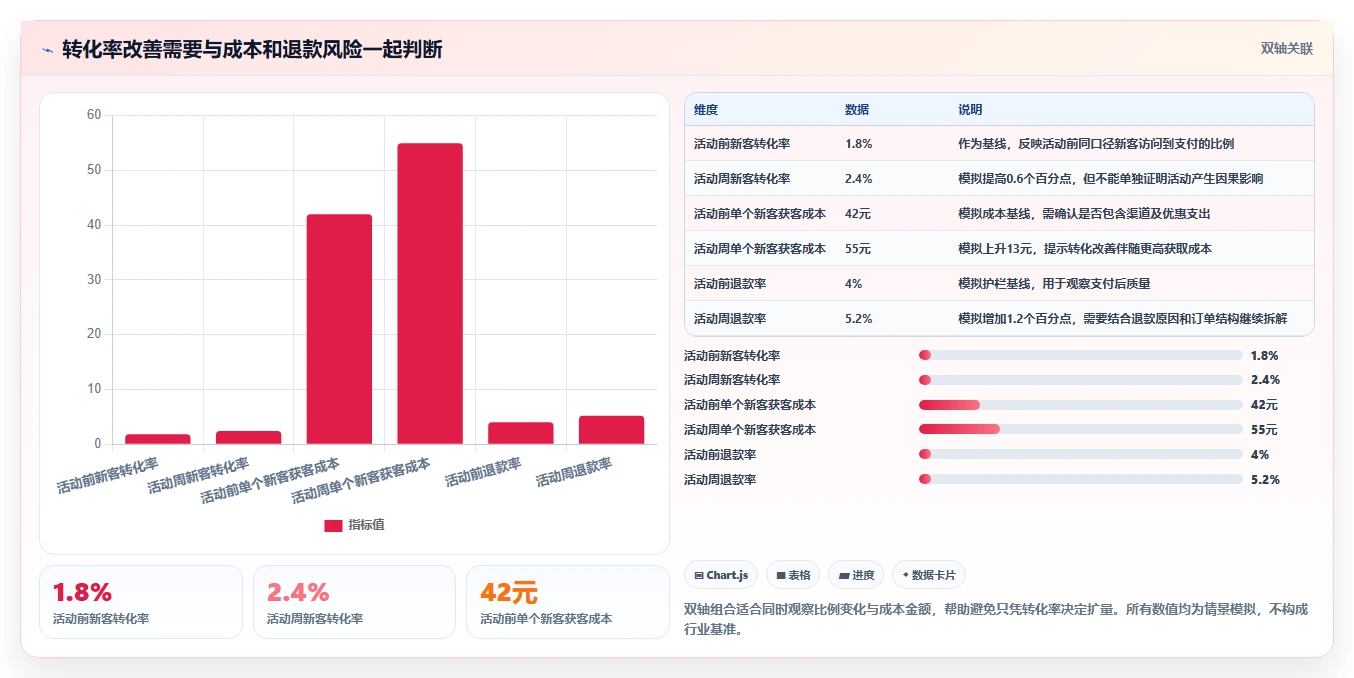Click the x-axis label 活动前退款率
This screenshot has height=678, width=1354.
click(x=484, y=471)
